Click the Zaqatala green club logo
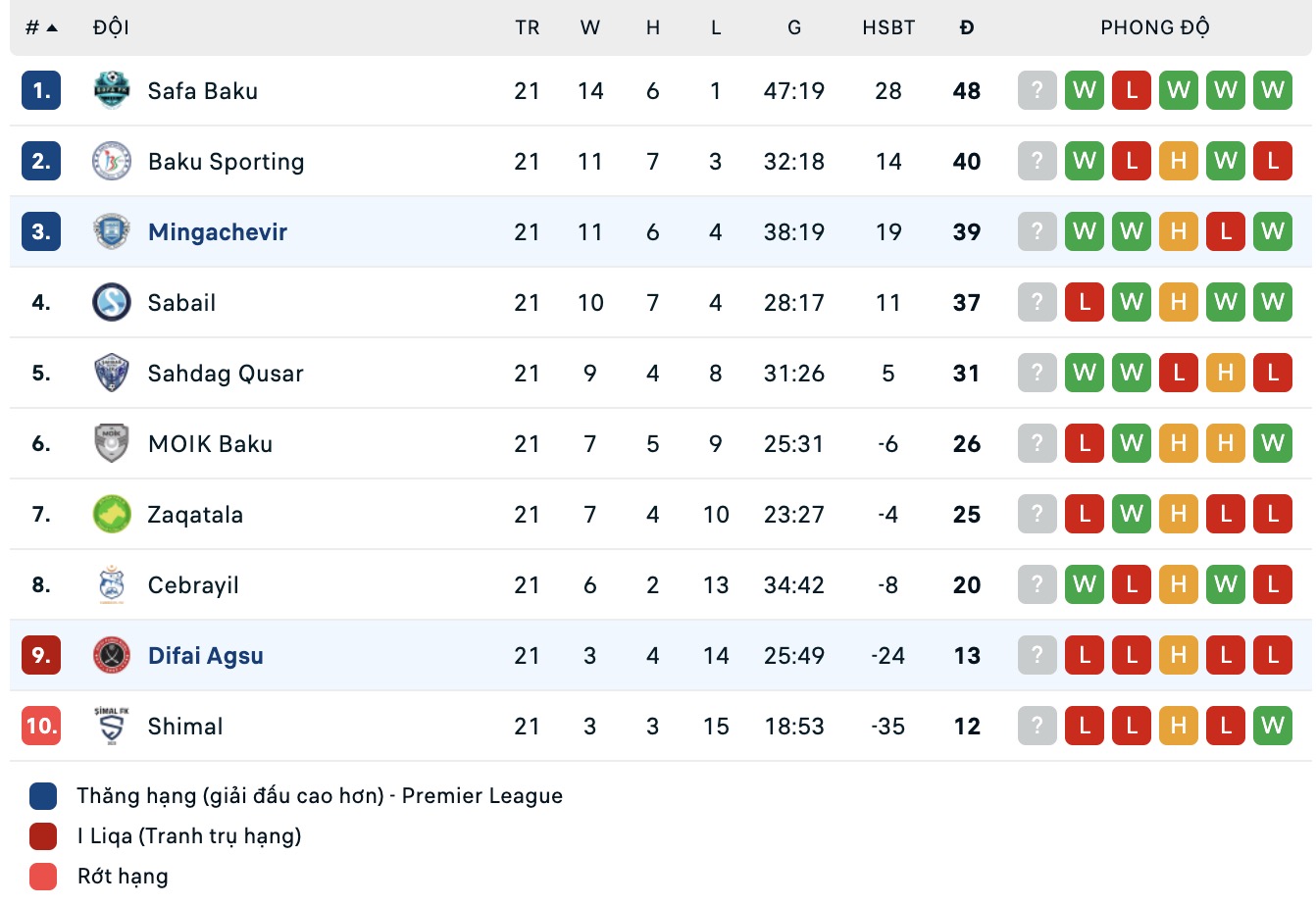Image resolution: width=1316 pixels, height=906 pixels. click(112, 514)
